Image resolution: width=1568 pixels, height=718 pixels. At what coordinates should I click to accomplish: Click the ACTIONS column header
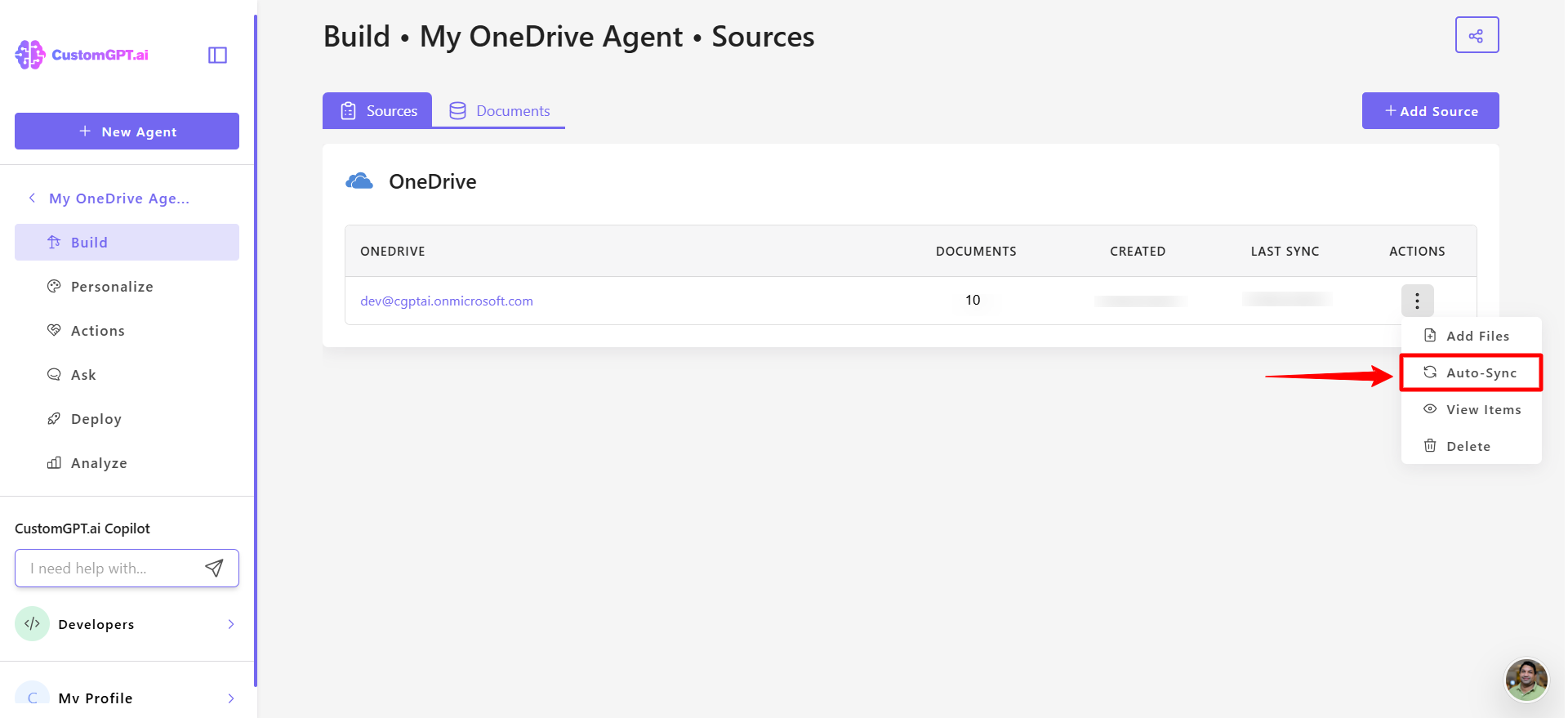click(1417, 251)
